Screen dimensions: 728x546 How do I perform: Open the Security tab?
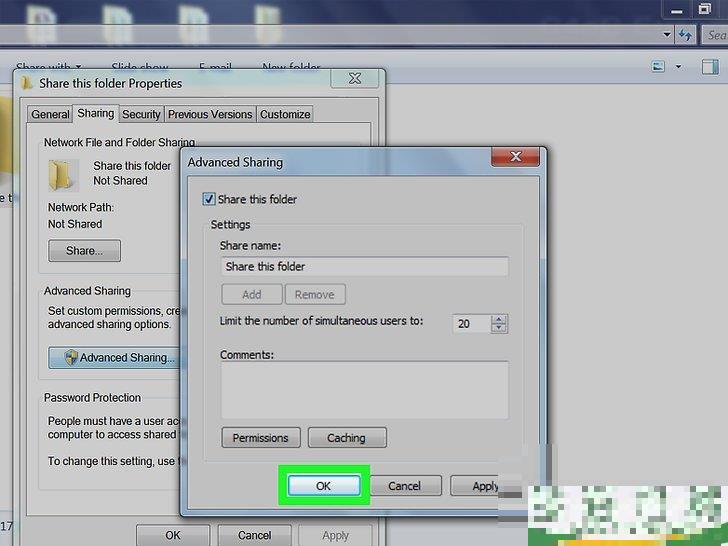[141, 114]
